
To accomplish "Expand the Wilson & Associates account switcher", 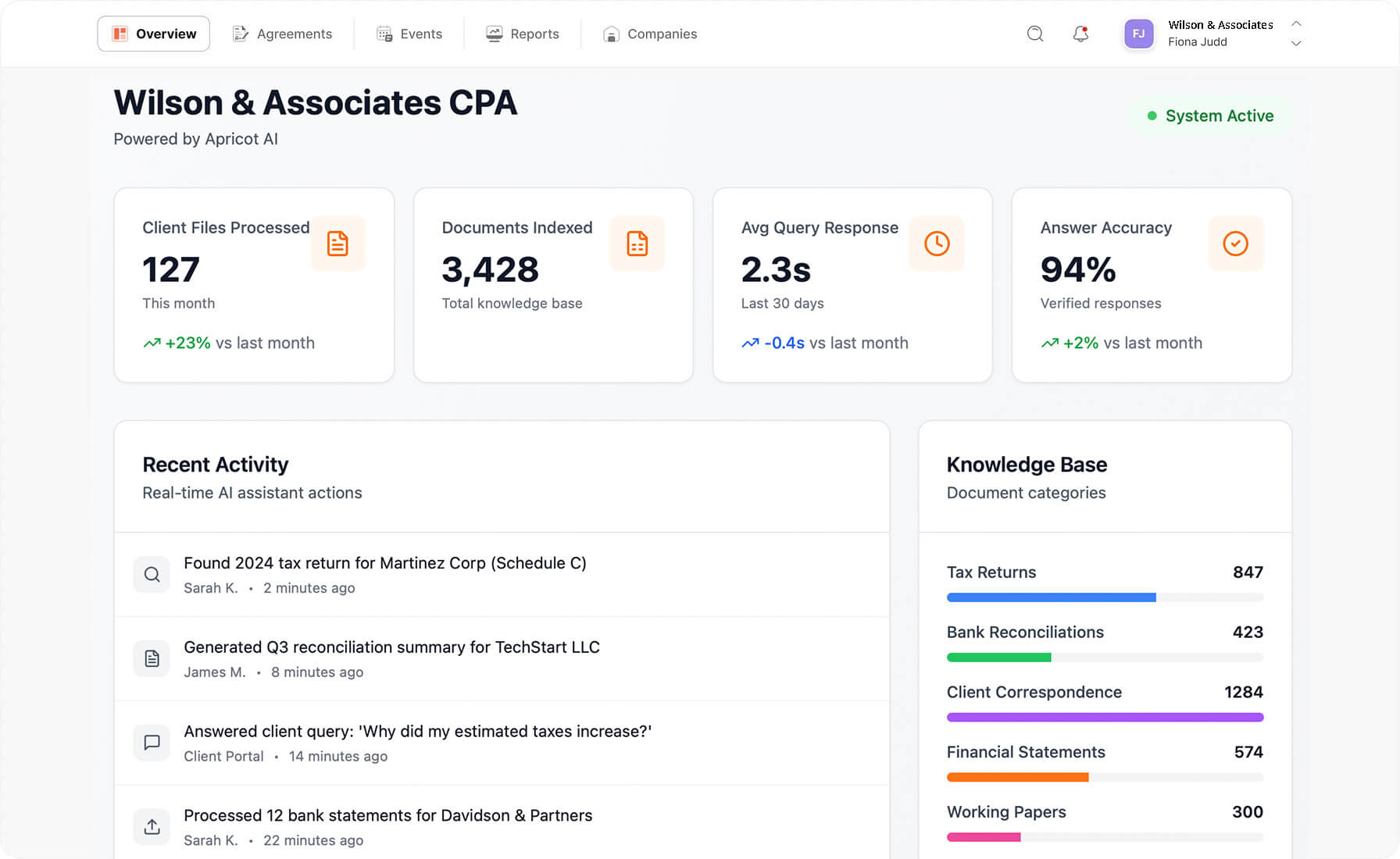I will (1220, 34).
